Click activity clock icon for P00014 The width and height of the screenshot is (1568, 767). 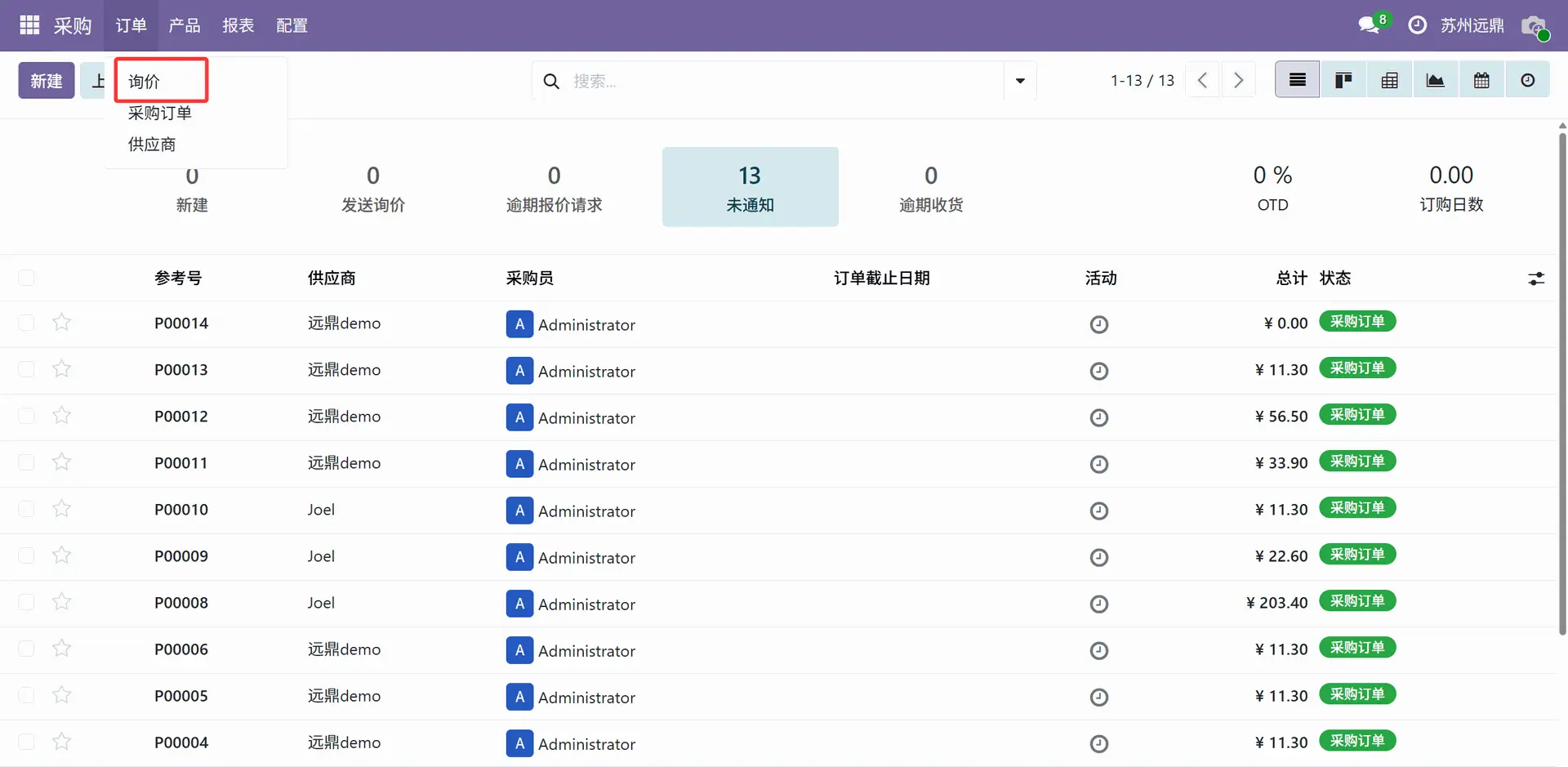coord(1099,324)
